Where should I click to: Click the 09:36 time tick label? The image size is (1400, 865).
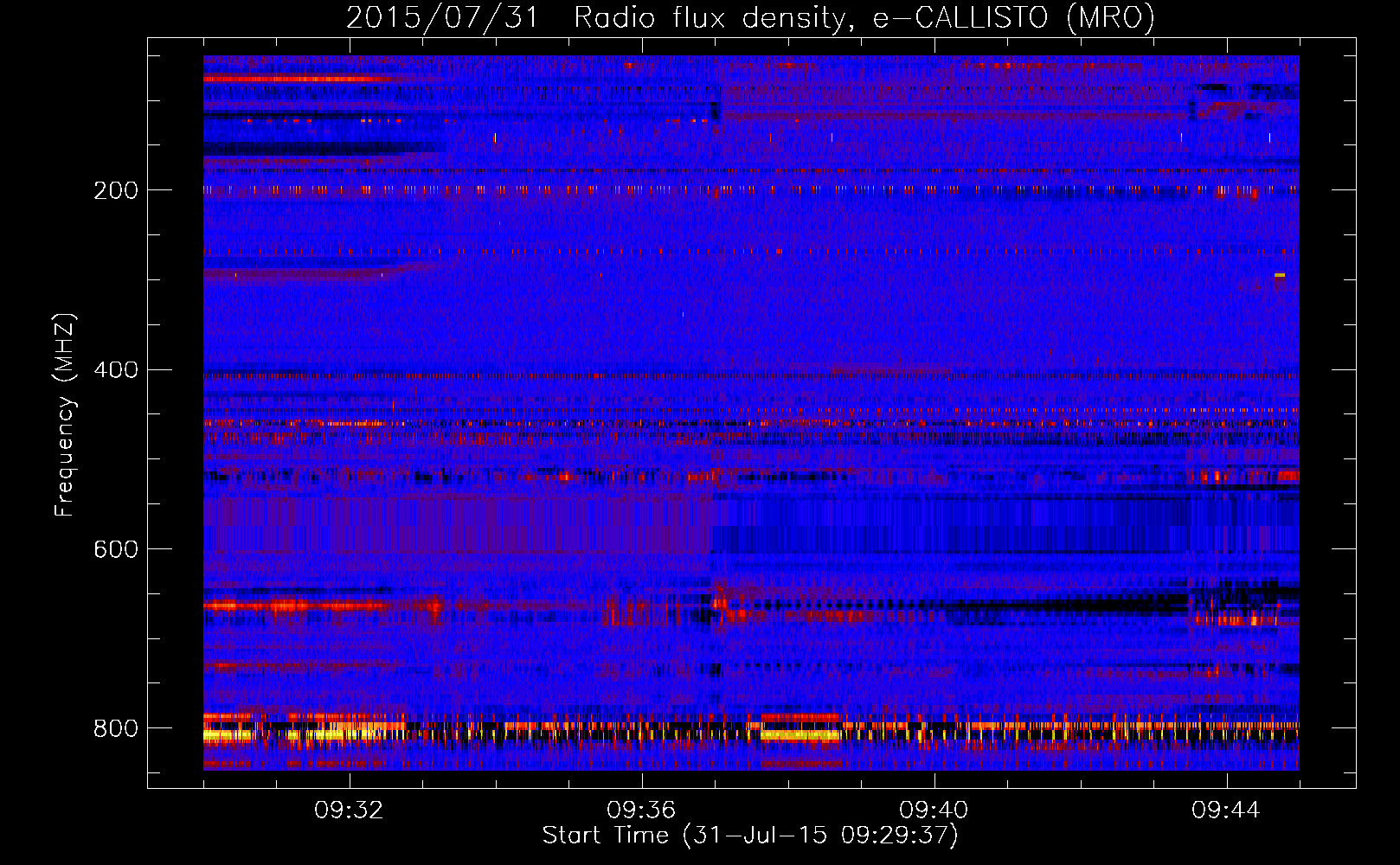pyautogui.click(x=641, y=811)
